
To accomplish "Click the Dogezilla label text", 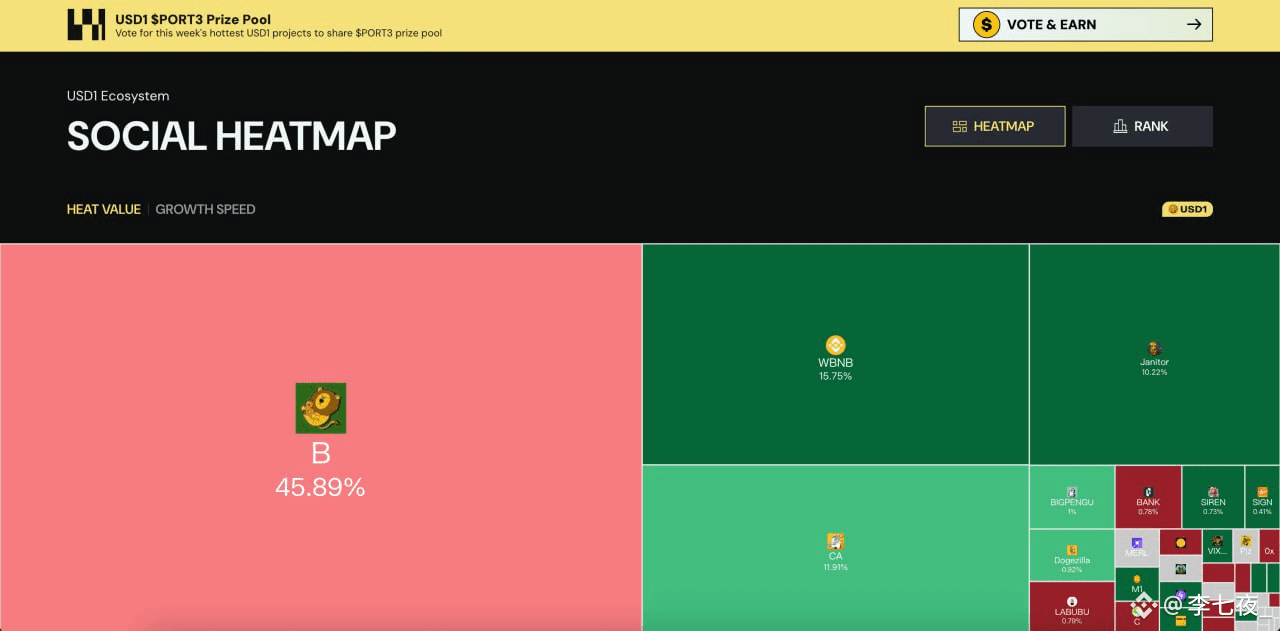I will 1072,560.
